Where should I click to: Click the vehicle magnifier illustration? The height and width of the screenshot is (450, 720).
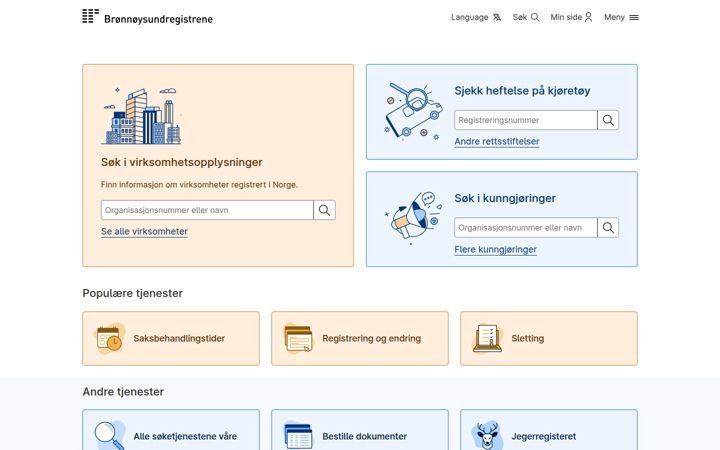pyautogui.click(x=413, y=111)
